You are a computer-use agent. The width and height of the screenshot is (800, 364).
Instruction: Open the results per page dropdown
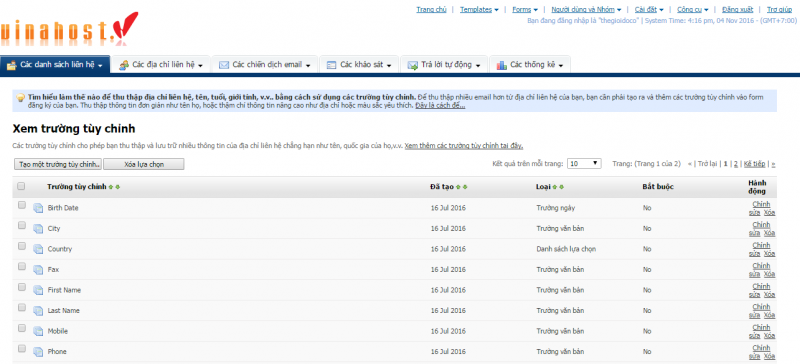[584, 164]
